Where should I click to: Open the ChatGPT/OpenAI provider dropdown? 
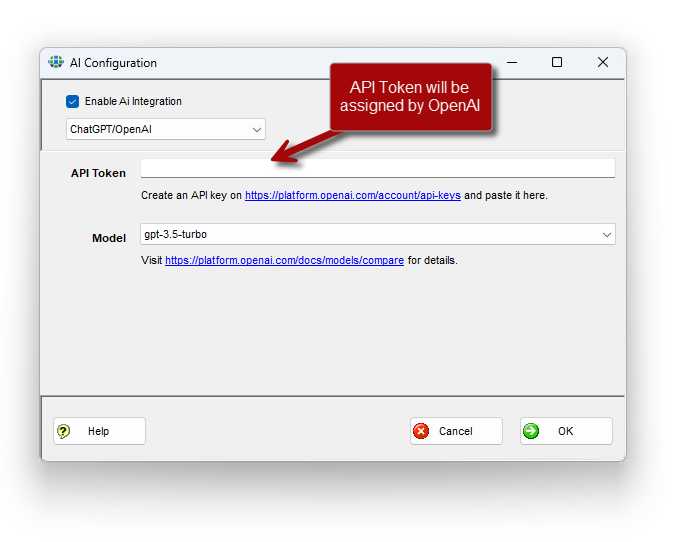point(166,129)
